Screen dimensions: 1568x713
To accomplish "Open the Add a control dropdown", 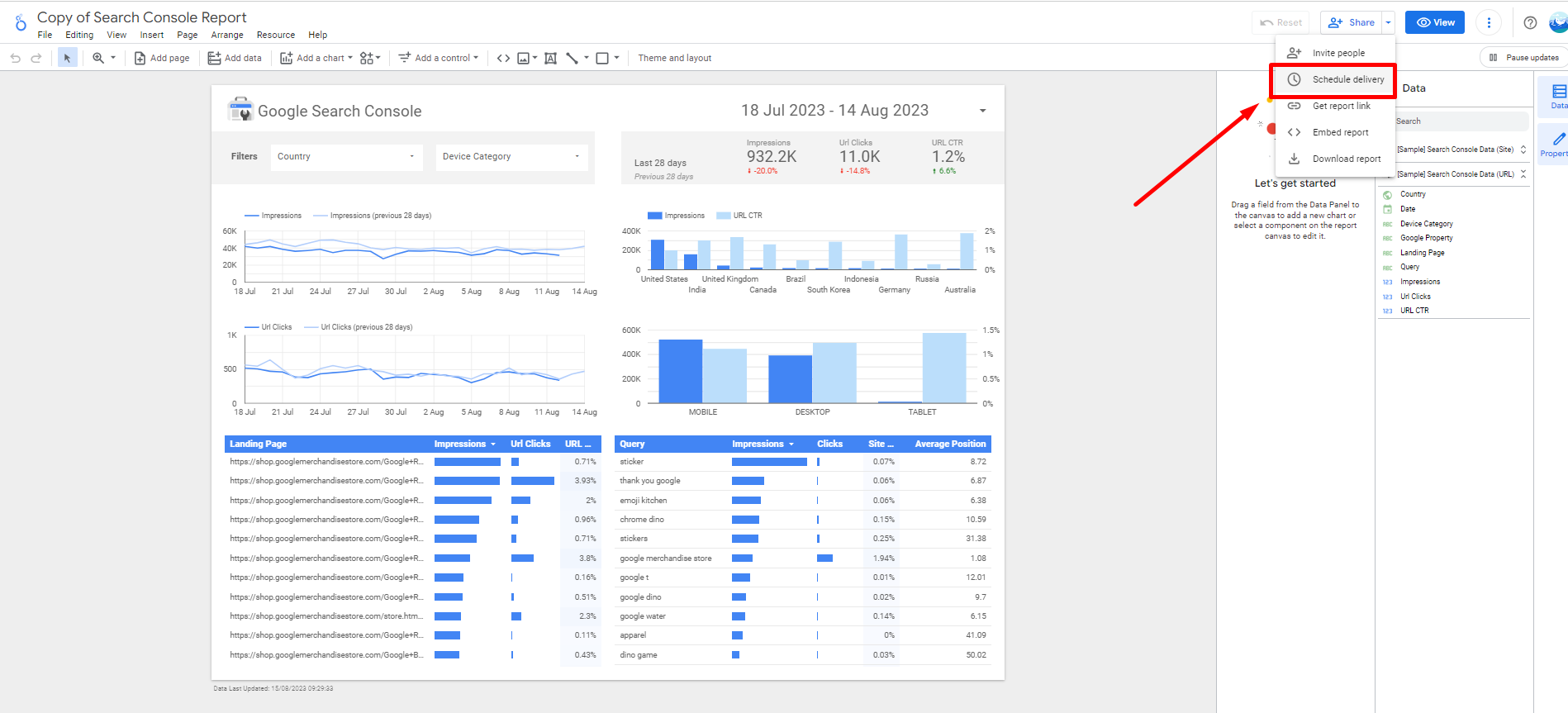I will pyautogui.click(x=439, y=58).
